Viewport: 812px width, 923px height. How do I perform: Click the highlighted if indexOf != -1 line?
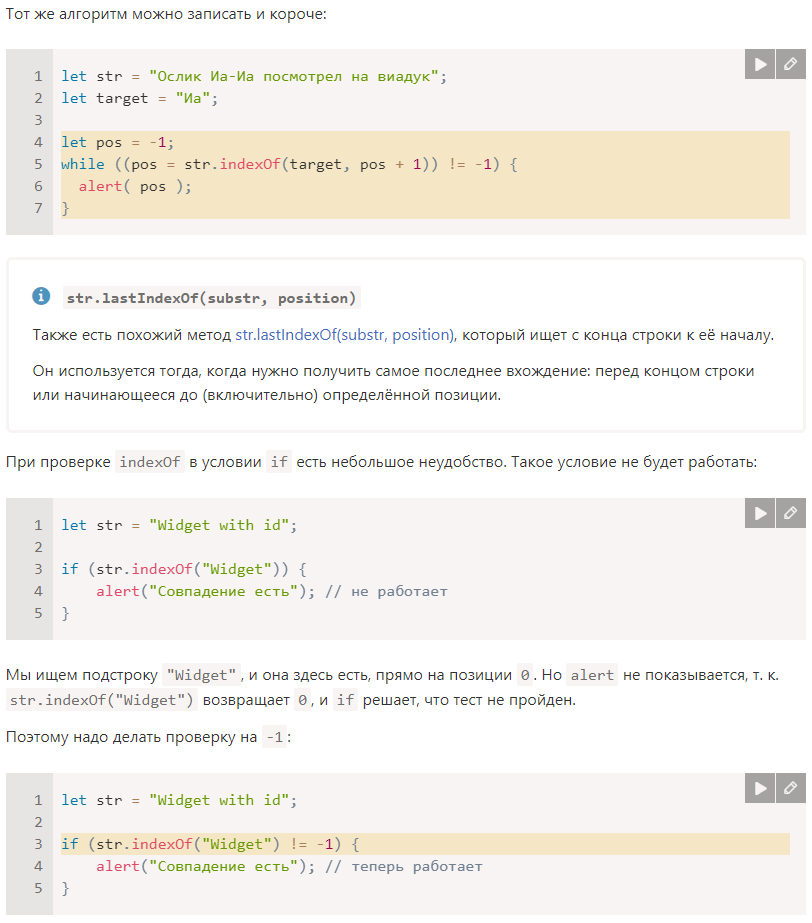point(425,844)
